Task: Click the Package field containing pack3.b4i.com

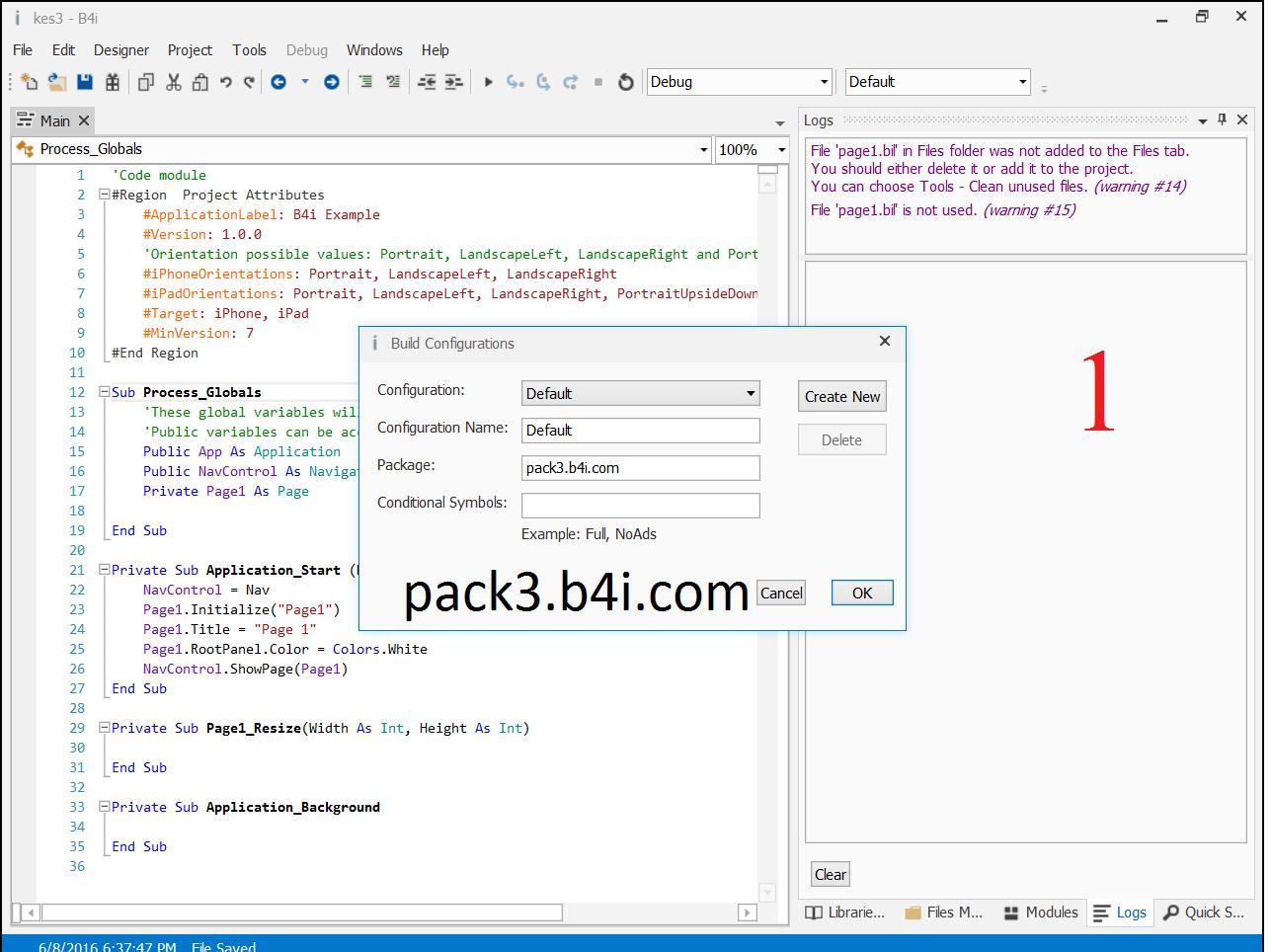Action: coord(641,468)
